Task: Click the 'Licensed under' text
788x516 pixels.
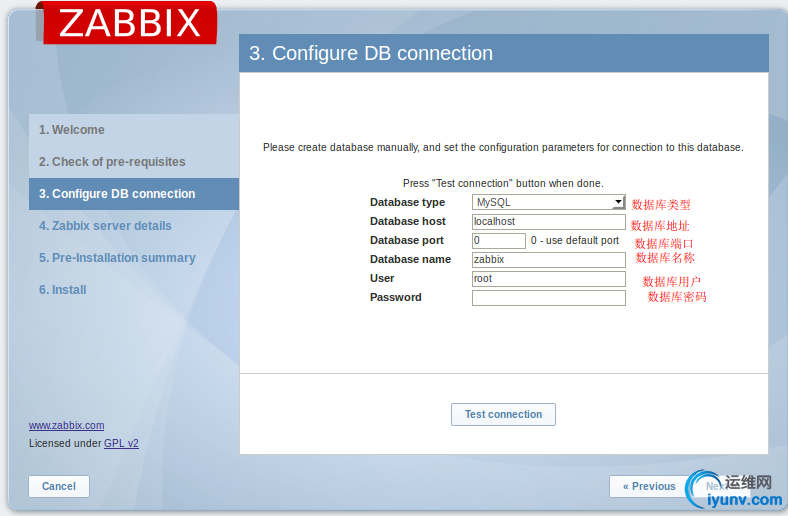Action: click(65, 443)
